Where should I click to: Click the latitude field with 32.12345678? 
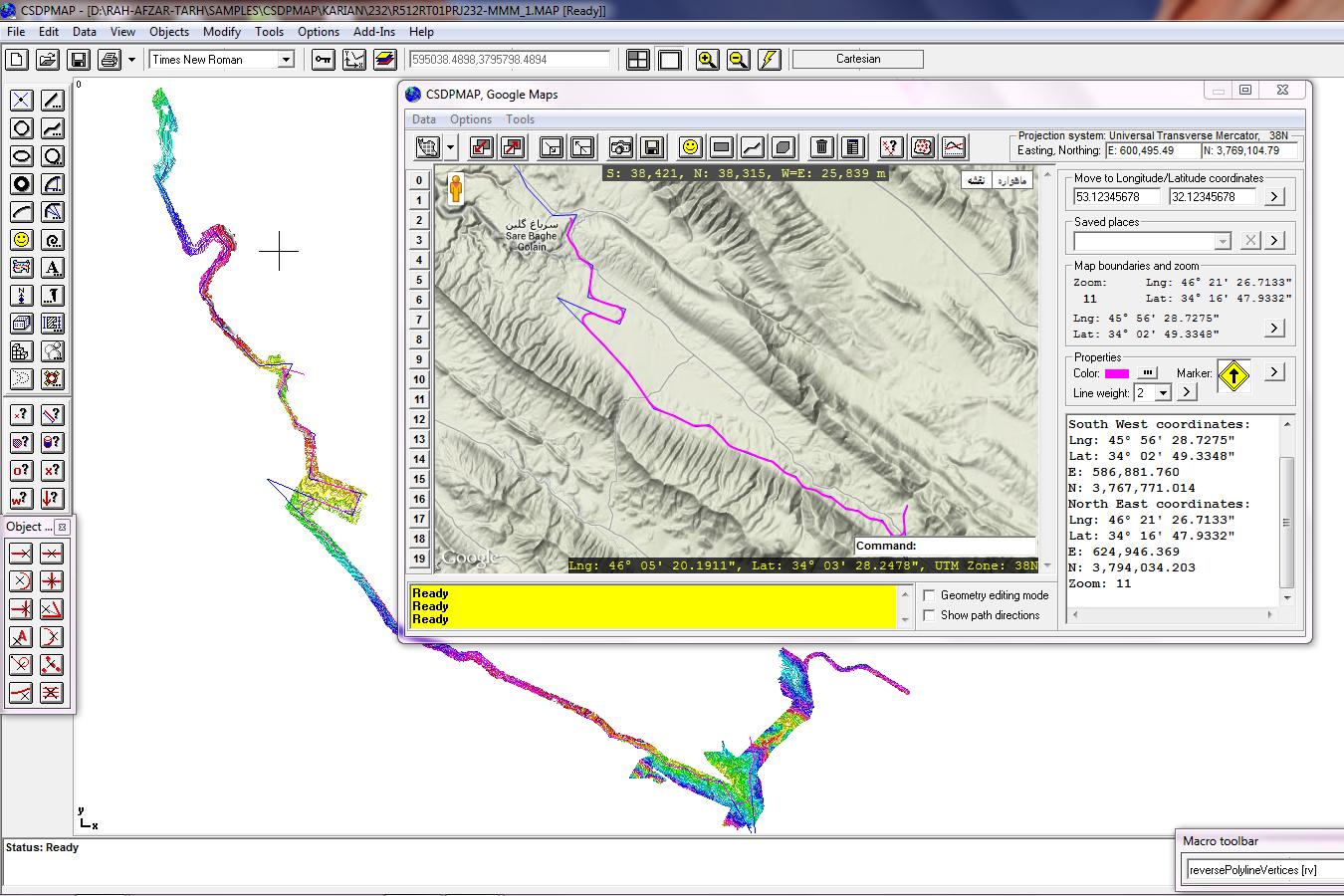(x=1215, y=197)
